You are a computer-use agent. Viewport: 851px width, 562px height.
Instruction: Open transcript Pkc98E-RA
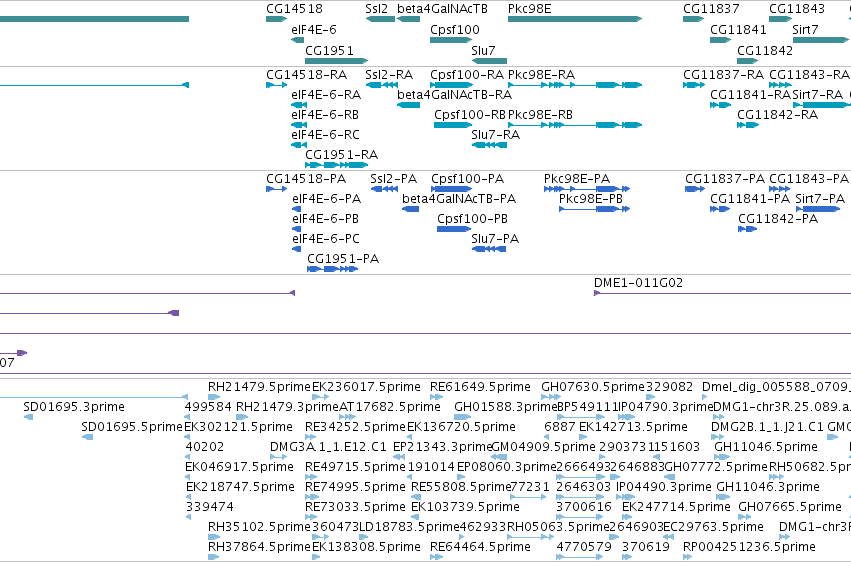542,74
